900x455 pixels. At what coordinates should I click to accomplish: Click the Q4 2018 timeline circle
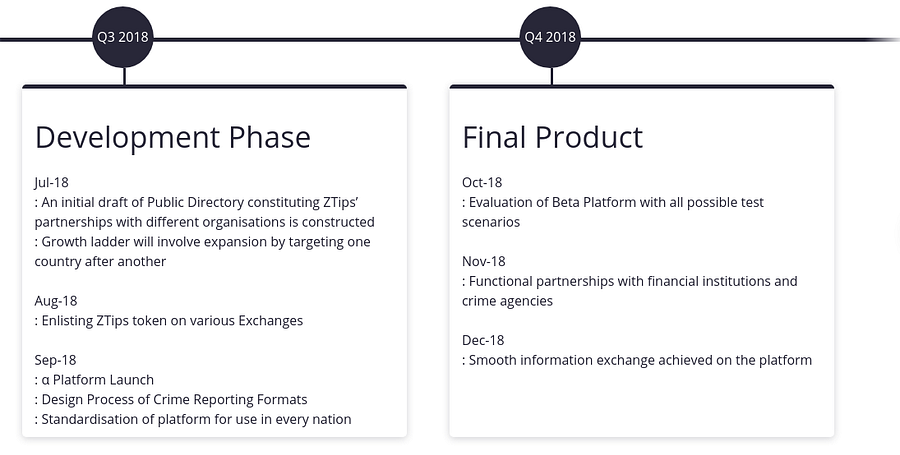pos(550,37)
